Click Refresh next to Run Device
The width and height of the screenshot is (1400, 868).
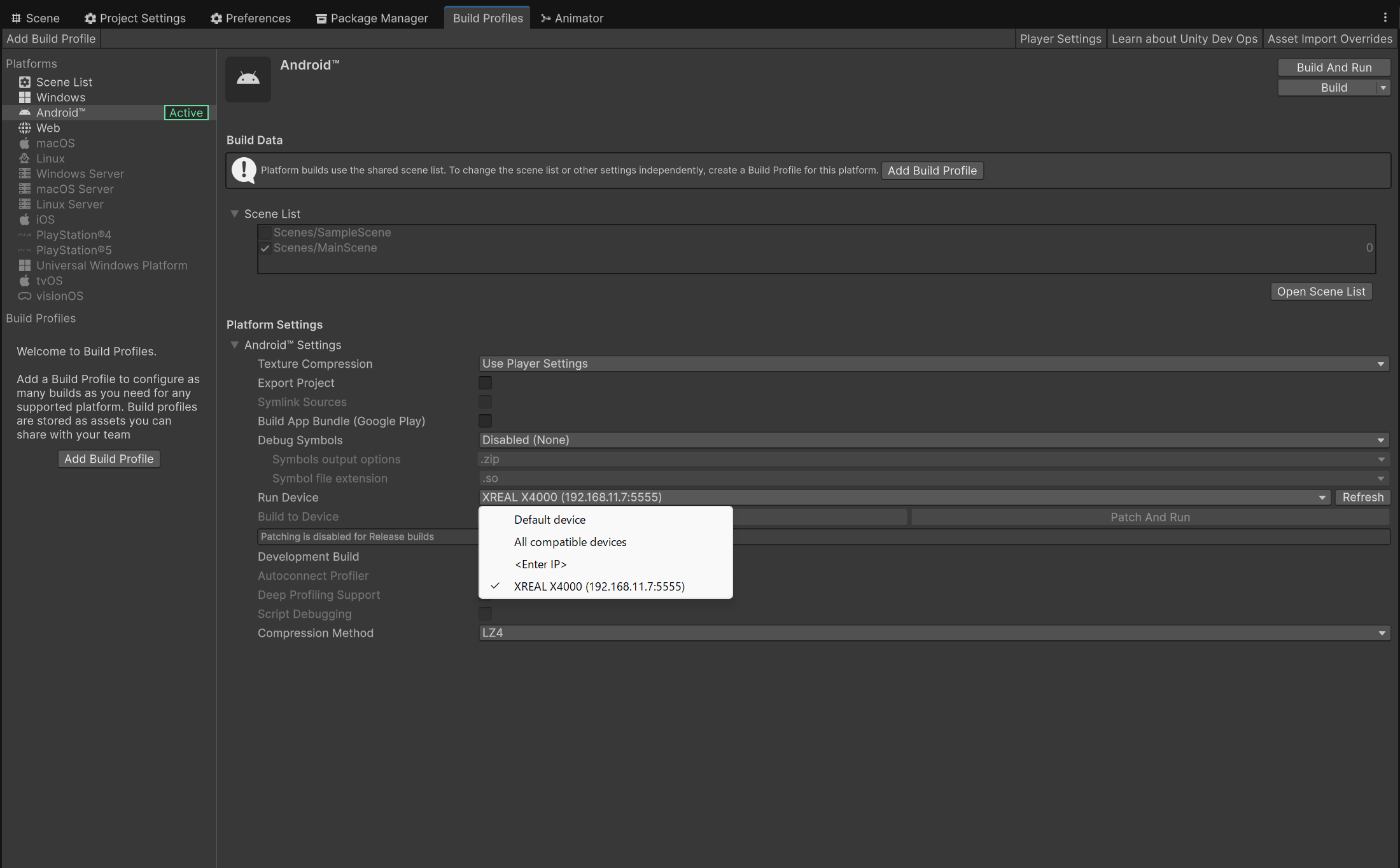pyautogui.click(x=1363, y=497)
